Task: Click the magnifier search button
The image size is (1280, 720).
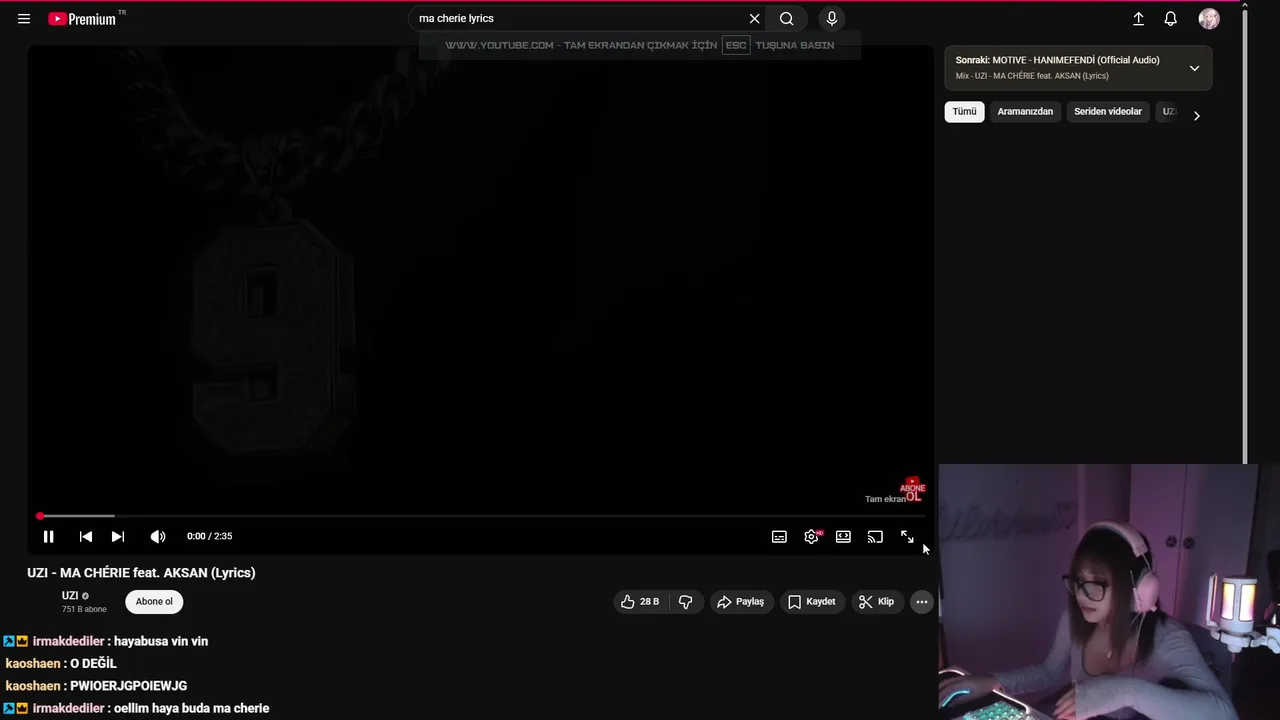Action: click(787, 18)
